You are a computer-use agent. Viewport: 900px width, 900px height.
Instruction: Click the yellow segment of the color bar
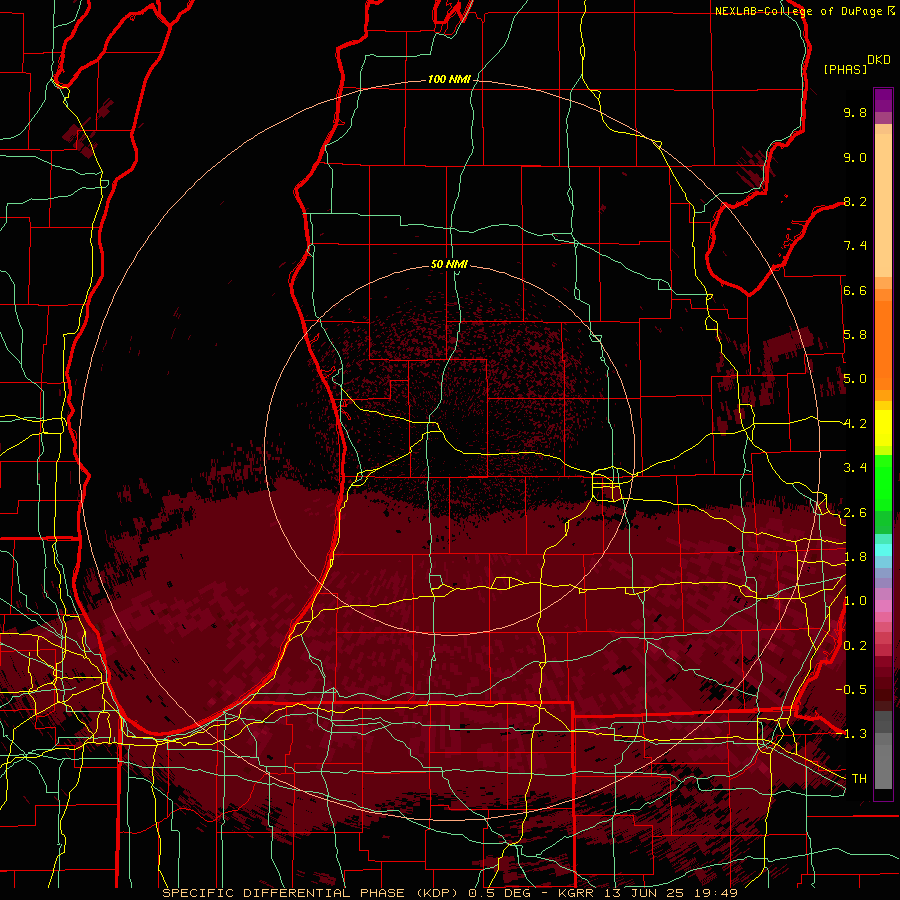tap(883, 428)
